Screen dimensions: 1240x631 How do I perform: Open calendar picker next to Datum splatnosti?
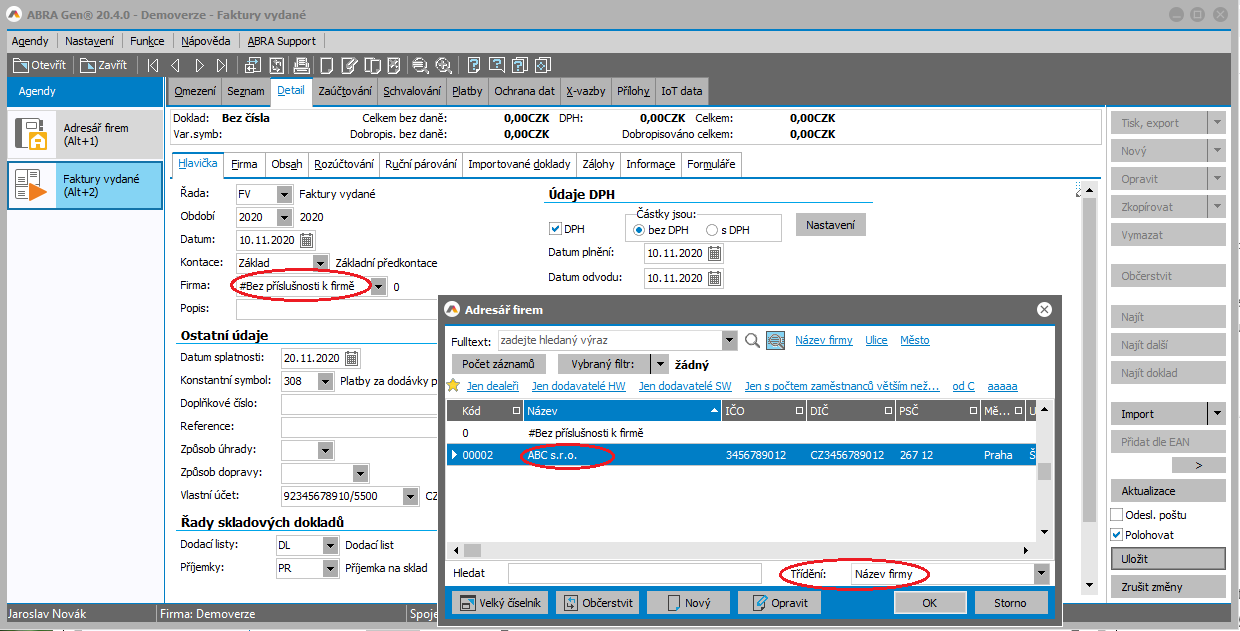click(x=351, y=359)
